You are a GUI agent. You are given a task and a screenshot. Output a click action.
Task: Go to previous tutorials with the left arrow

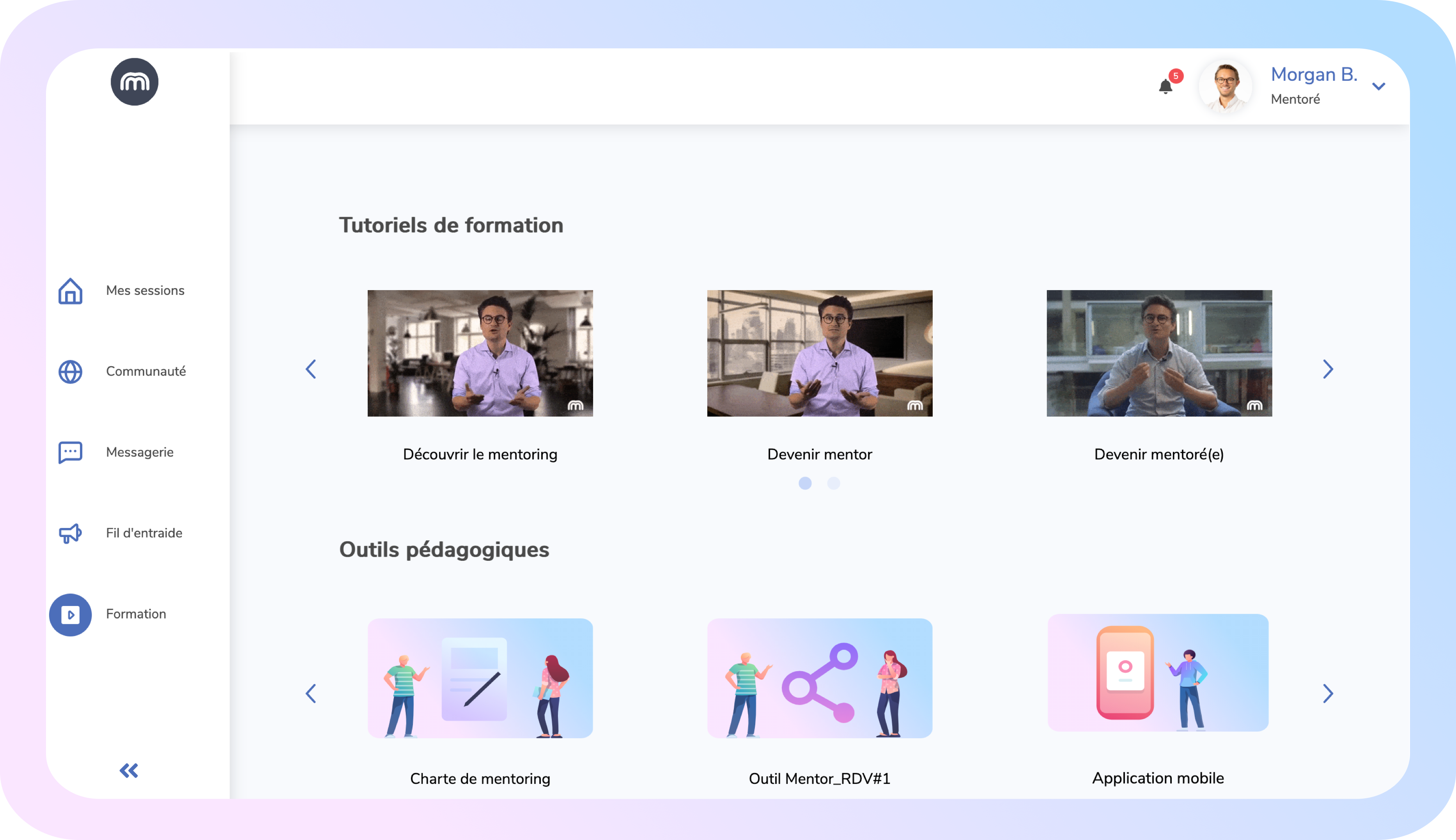(311, 369)
